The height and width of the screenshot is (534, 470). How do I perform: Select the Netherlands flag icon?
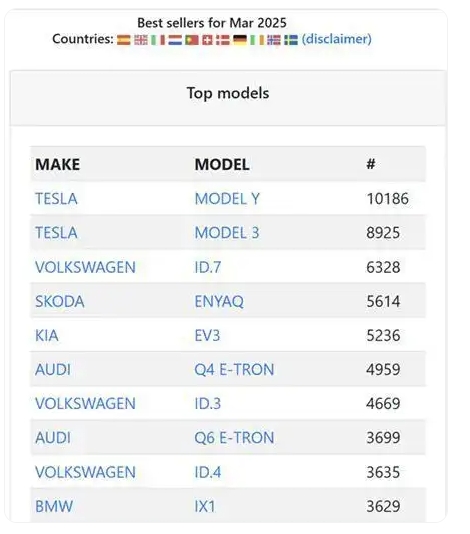[x=175, y=40]
